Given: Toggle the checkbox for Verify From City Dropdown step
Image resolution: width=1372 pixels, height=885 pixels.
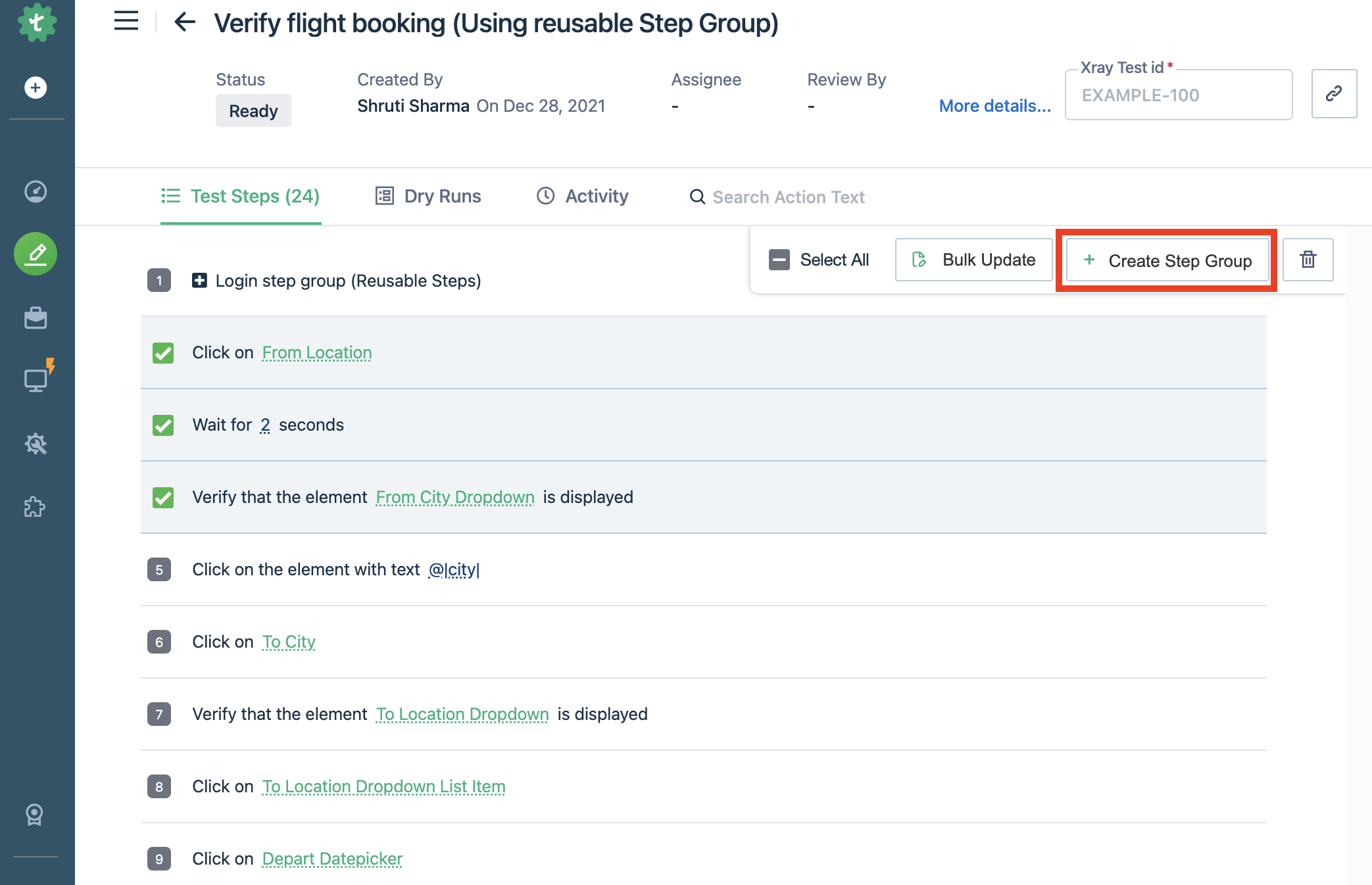Looking at the screenshot, I should coord(163,496).
